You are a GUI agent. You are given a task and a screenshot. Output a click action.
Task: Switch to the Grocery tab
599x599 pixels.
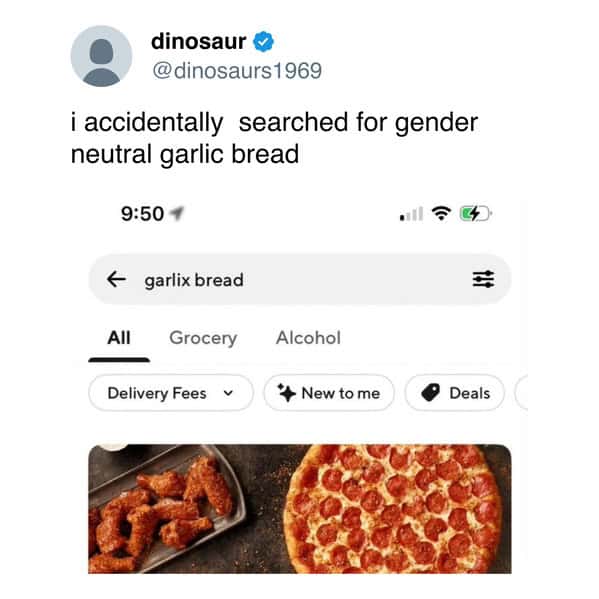click(203, 338)
